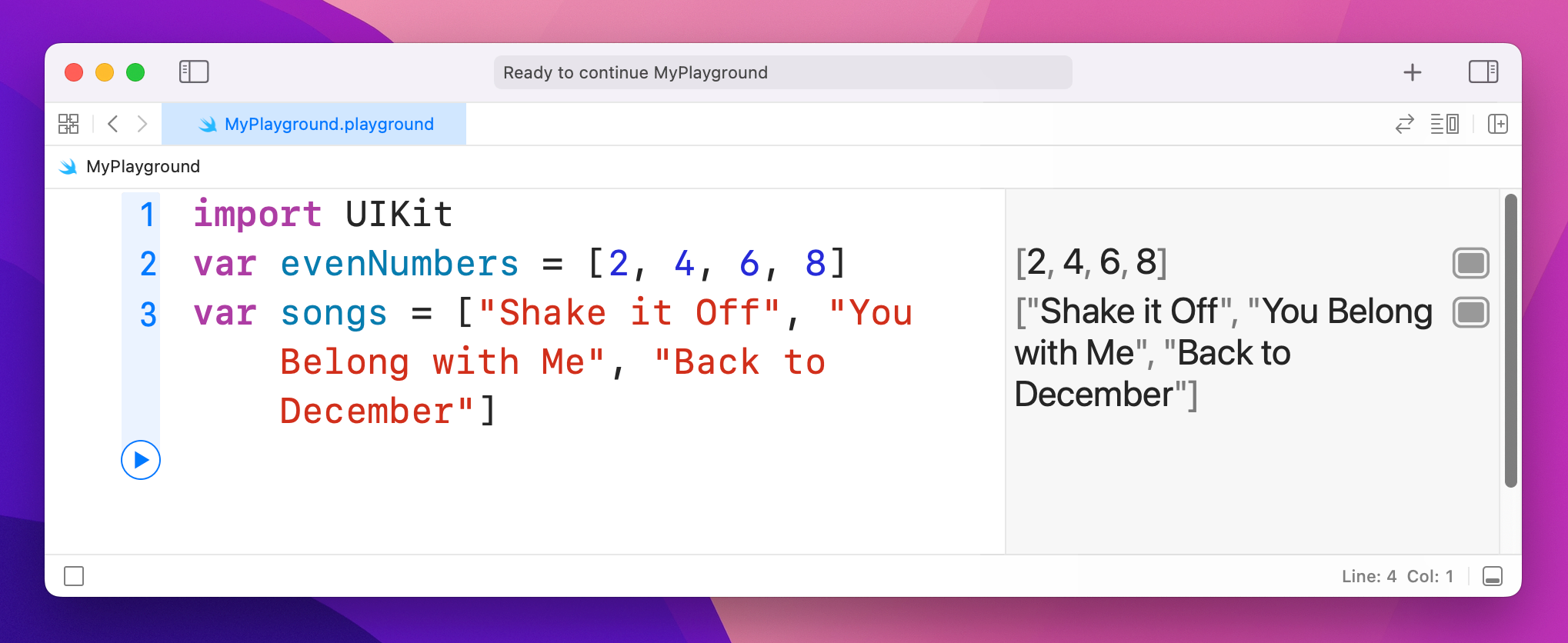The width and height of the screenshot is (1568, 643).
Task: Zoom the window with the green button
Action: 135,72
